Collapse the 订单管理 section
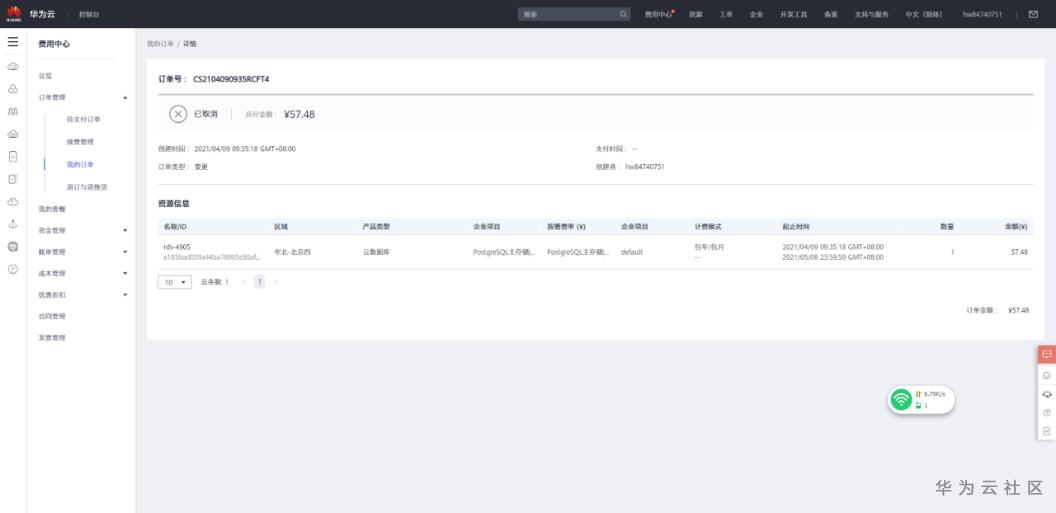Screen dimensions: 1056x513 pyautogui.click(x=125, y=98)
